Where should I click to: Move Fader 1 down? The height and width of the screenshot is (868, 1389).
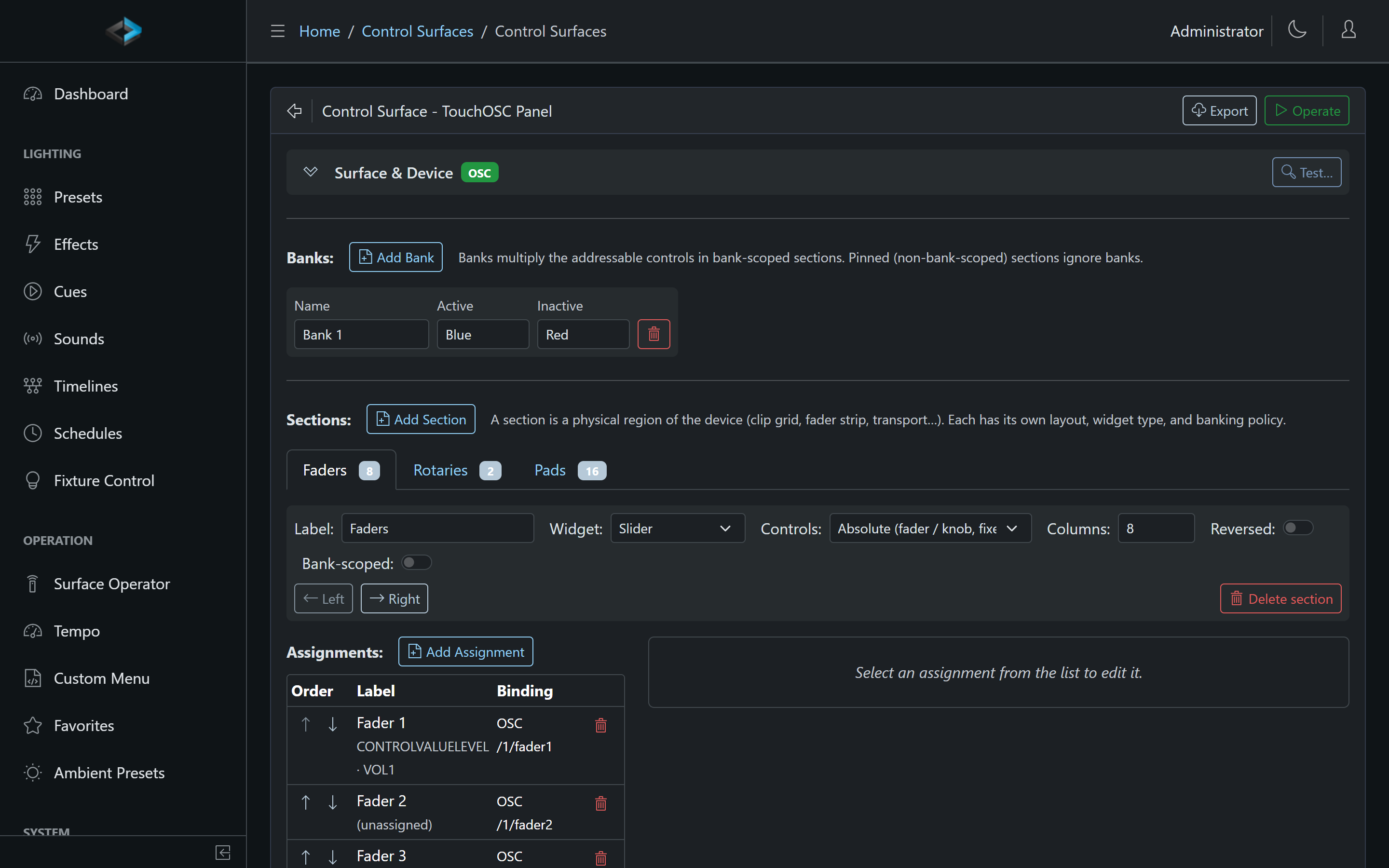[x=332, y=724]
